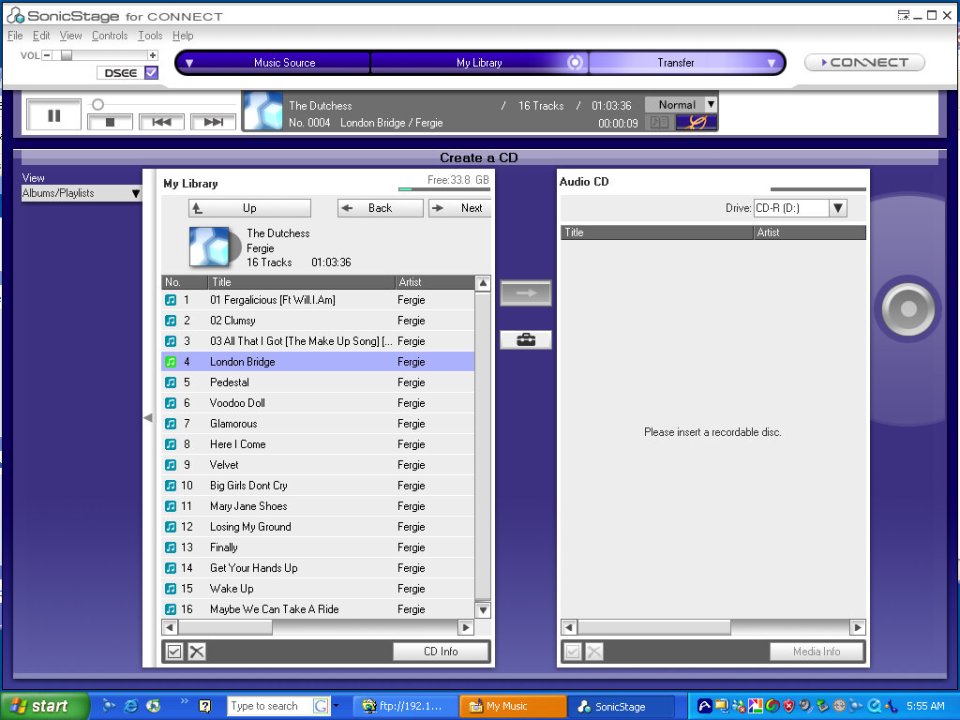Open the toolbox transfer settings icon
Screen dimensions: 960x720
click(x=526, y=340)
